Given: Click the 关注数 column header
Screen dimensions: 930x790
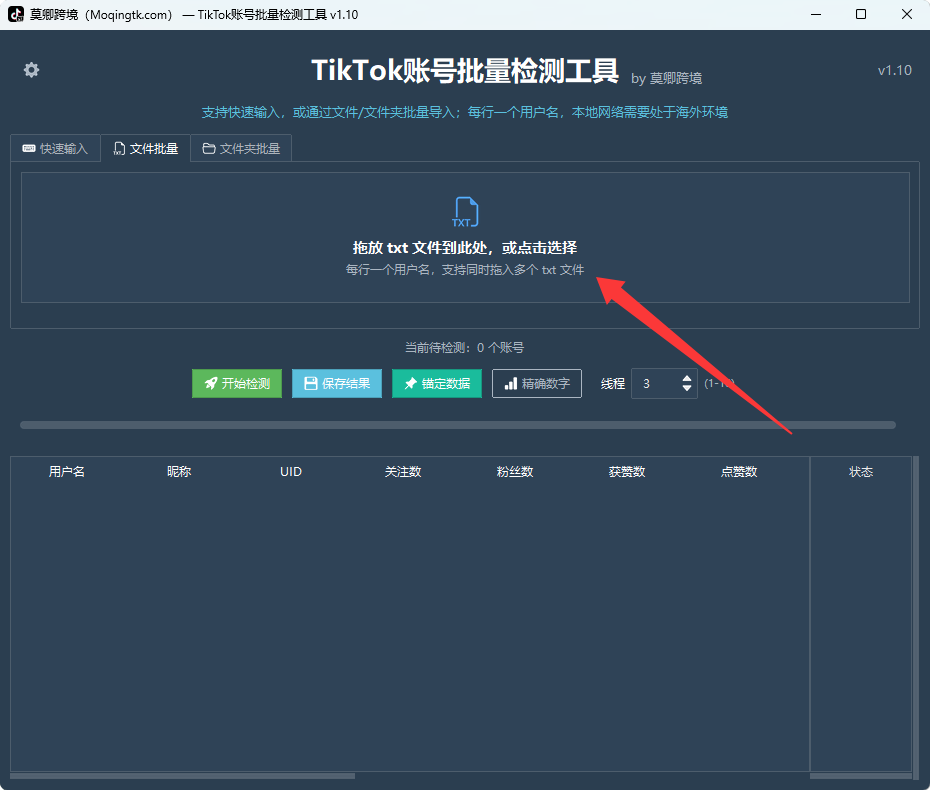Looking at the screenshot, I should pyautogui.click(x=403, y=472).
